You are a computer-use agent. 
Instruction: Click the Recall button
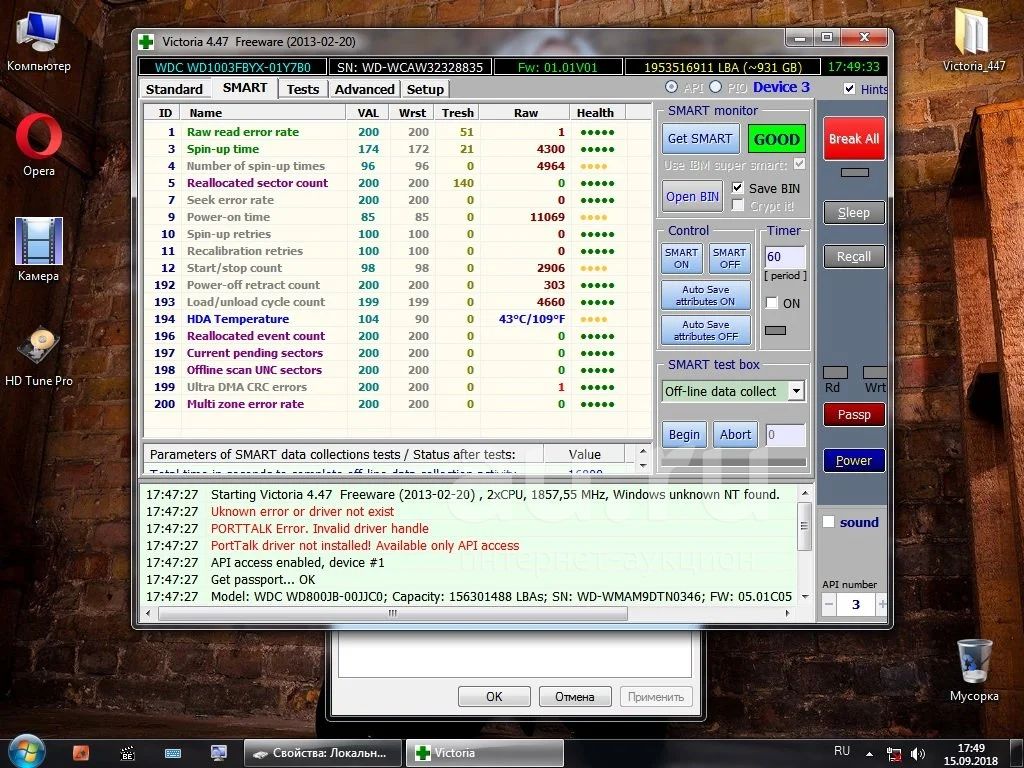point(854,257)
